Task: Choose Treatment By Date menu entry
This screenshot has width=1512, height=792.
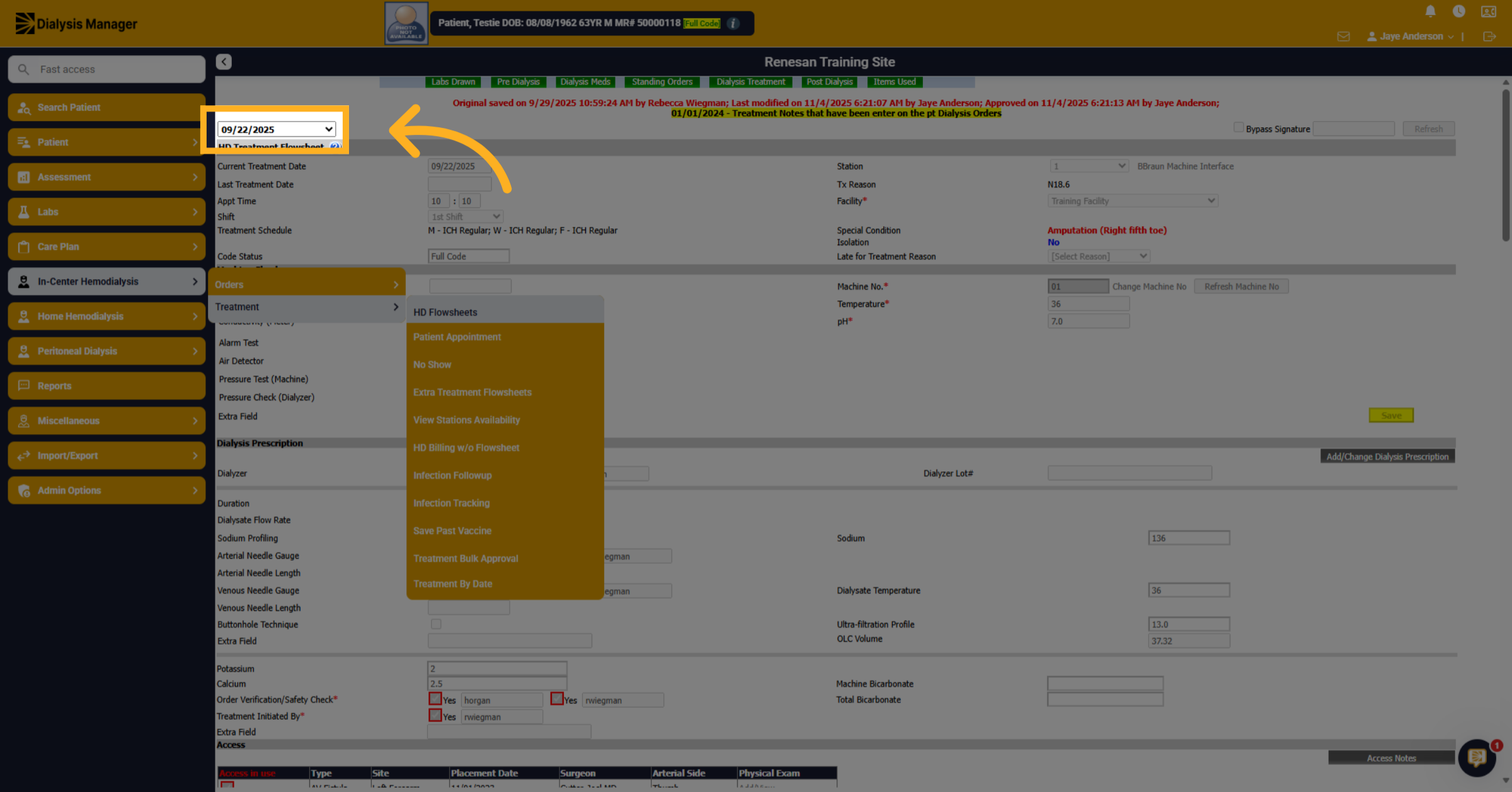Action: coord(505,583)
